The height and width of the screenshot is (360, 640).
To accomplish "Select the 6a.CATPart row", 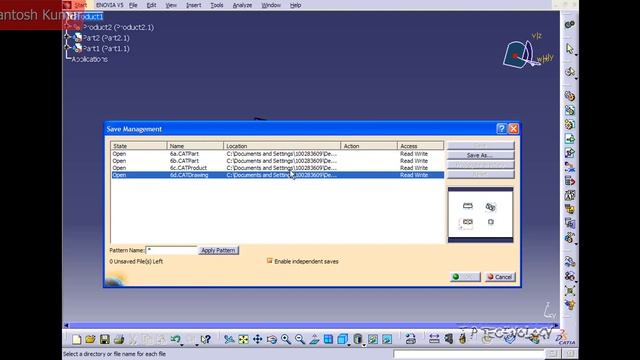I will tap(278, 154).
